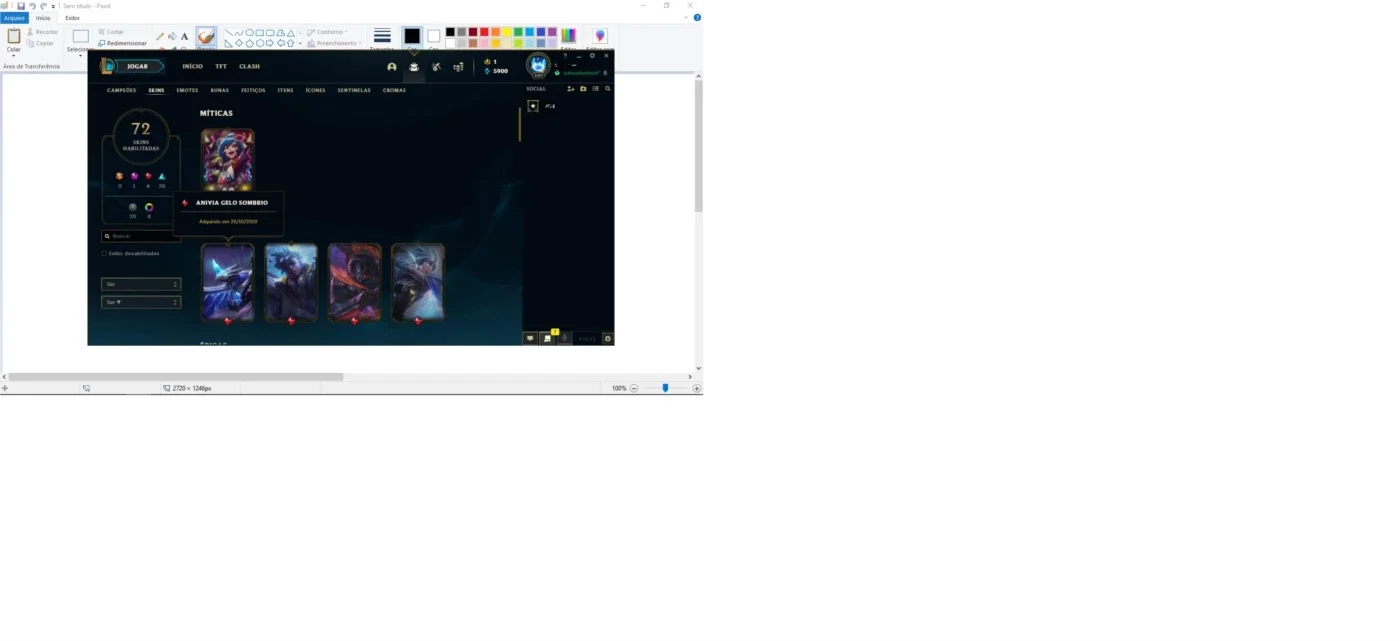1400x641 pixels.
Task: Click the third legendary skin card, red-toned
Action: pyautogui.click(x=354, y=282)
